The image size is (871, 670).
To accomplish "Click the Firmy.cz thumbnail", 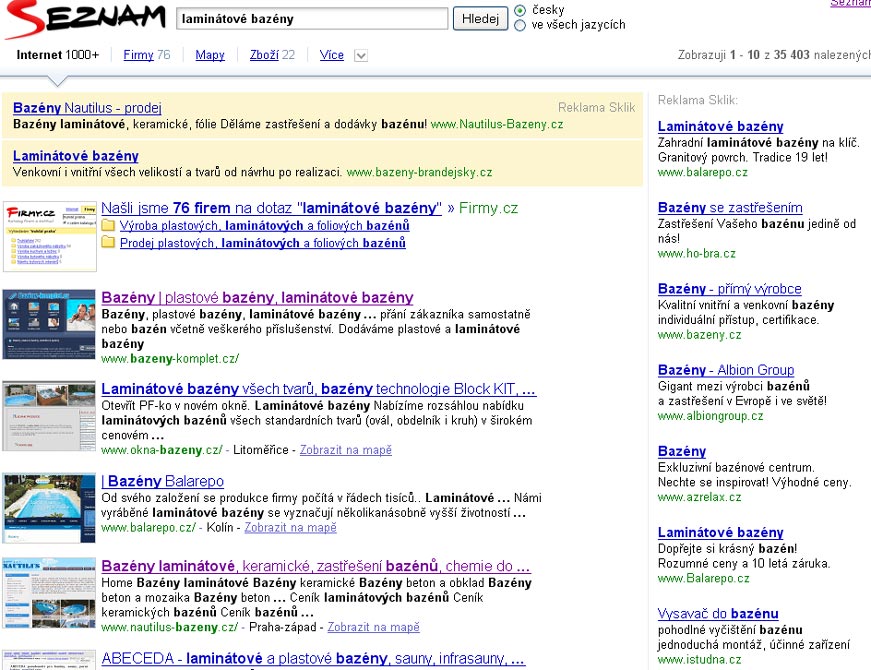I will (50, 237).
